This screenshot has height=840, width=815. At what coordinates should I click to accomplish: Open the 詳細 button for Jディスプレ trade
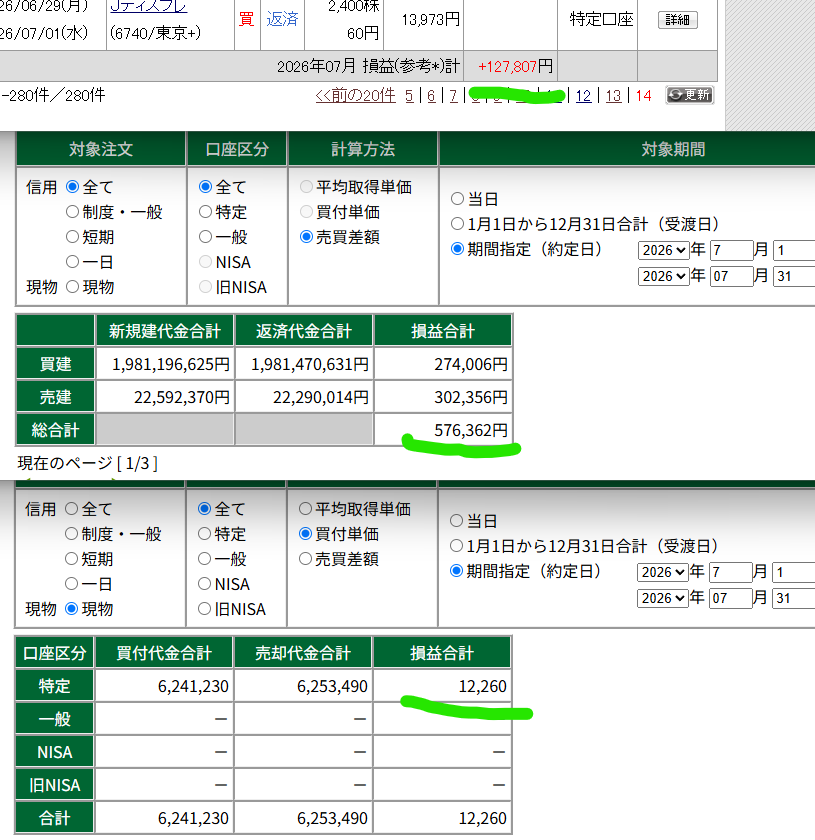677,20
